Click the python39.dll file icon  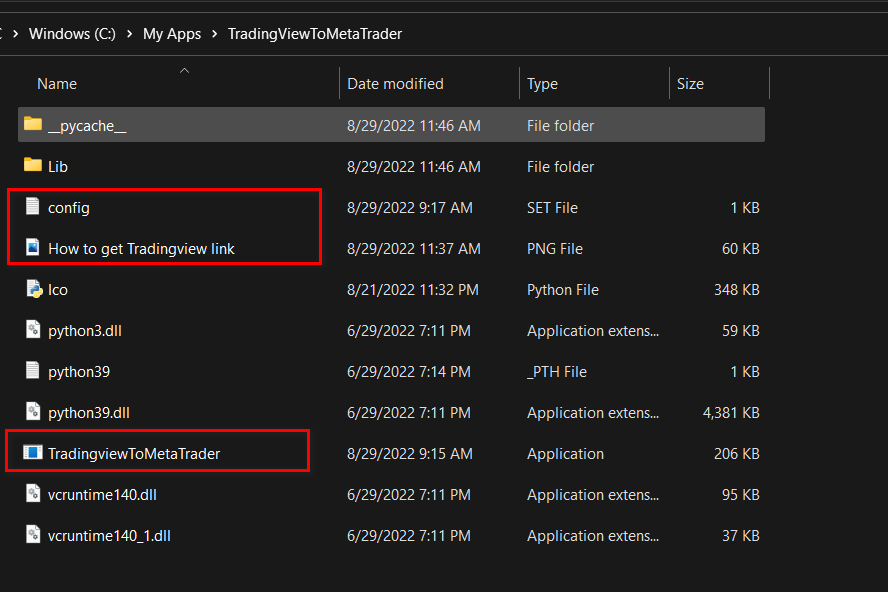[33, 412]
